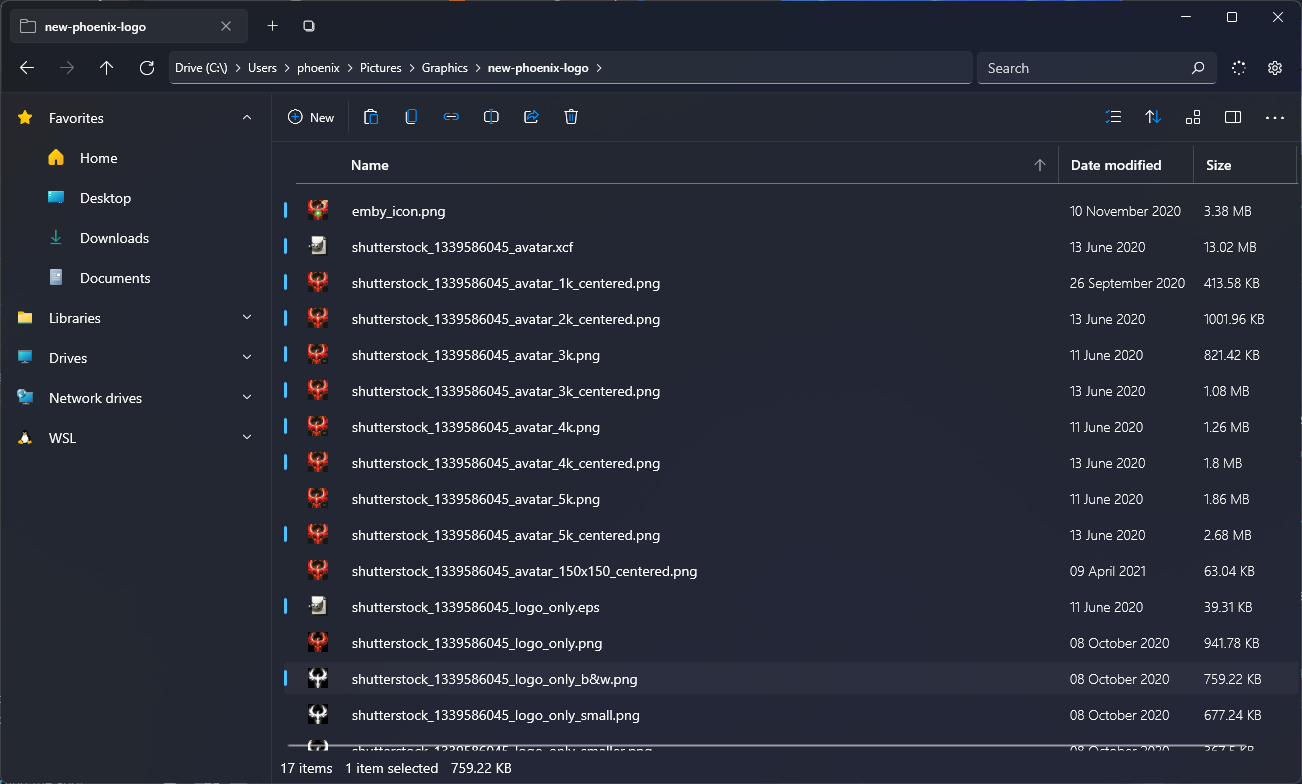Expand the Network drives section chevron
The image size is (1302, 784).
point(247,398)
